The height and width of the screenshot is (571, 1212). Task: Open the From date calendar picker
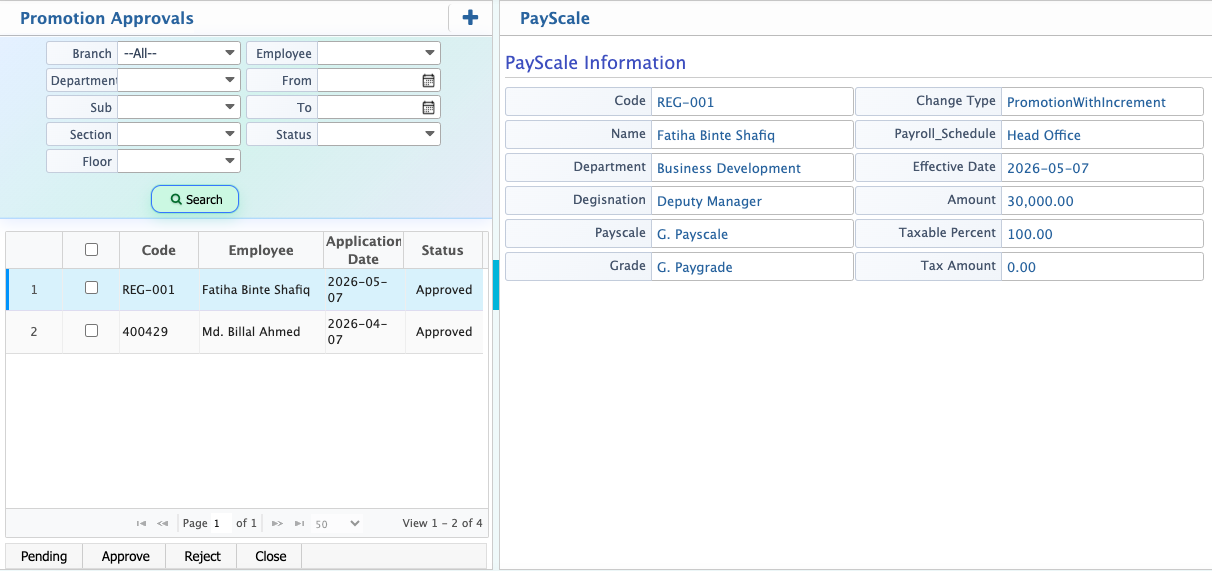point(429,80)
